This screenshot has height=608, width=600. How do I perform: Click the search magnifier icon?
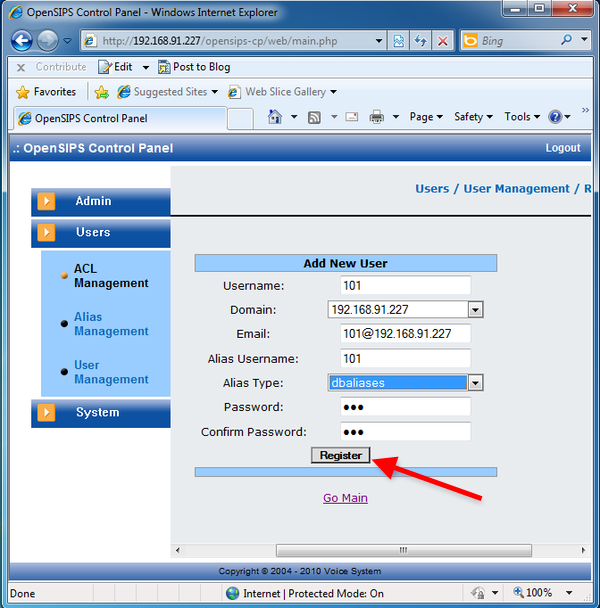coord(566,40)
